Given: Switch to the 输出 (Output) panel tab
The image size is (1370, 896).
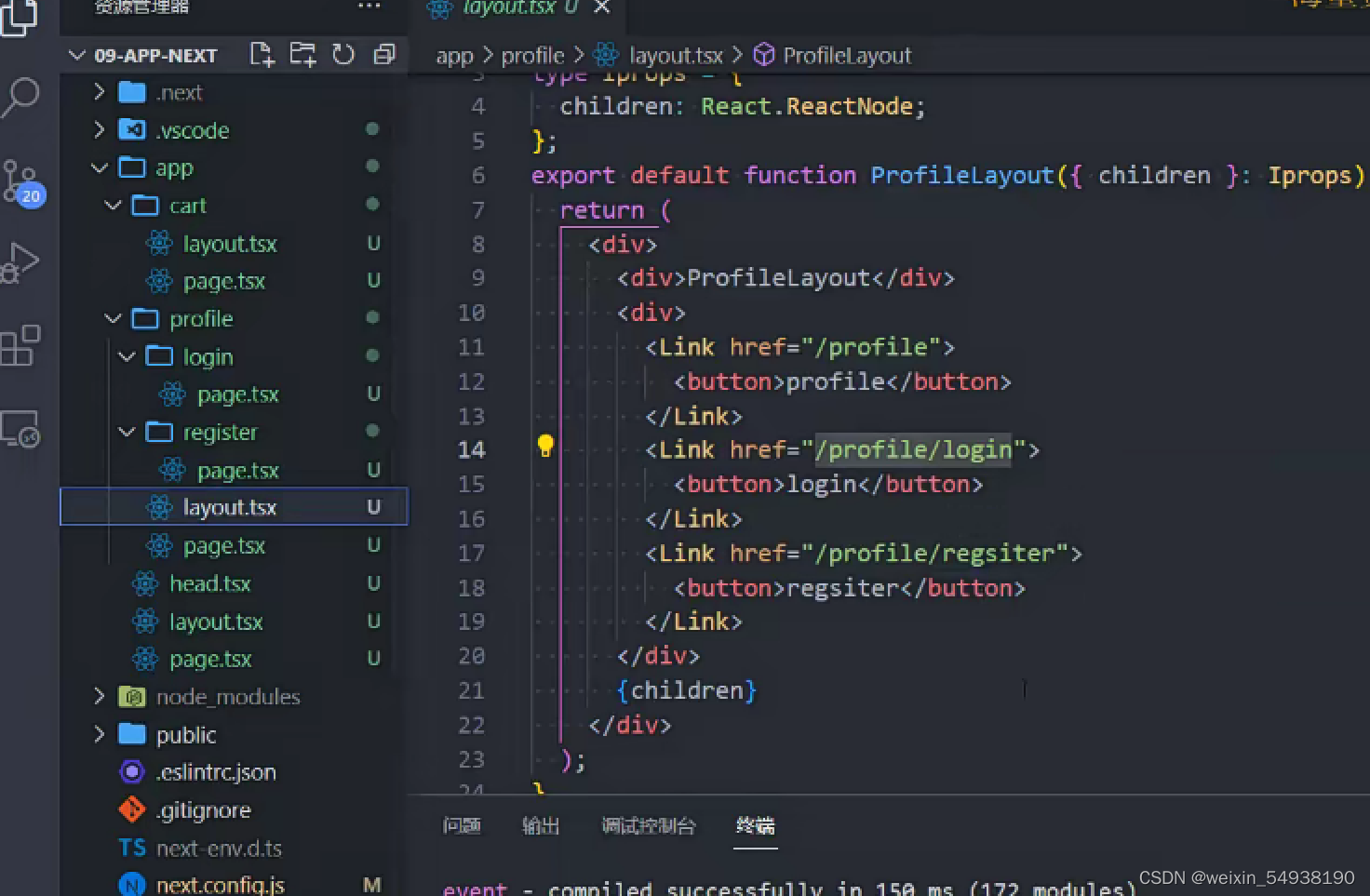Looking at the screenshot, I should [x=541, y=825].
